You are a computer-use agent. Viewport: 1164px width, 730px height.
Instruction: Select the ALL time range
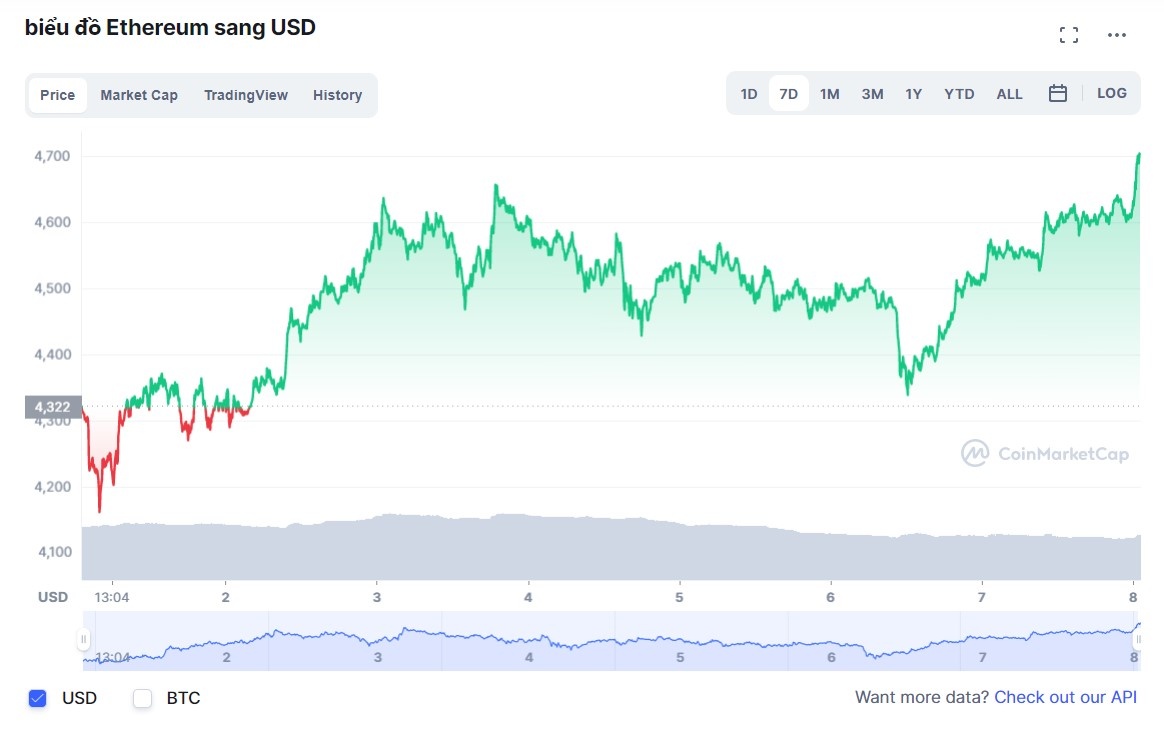point(1009,93)
